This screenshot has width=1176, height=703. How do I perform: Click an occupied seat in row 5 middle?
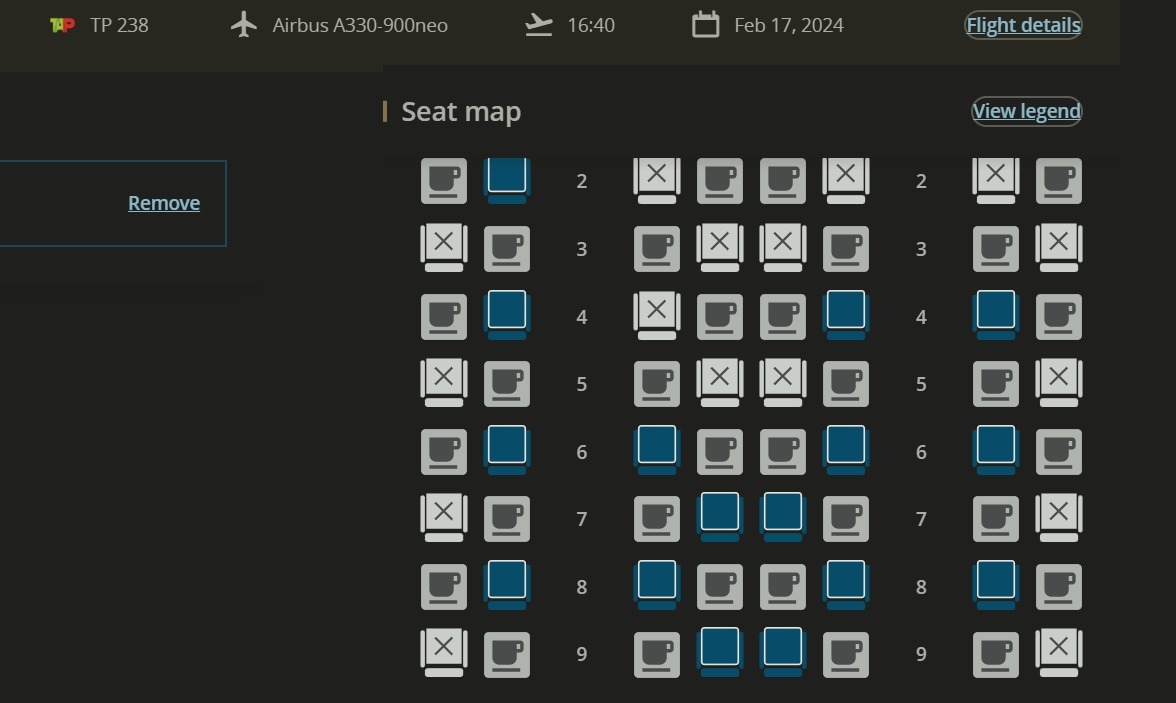(720, 381)
